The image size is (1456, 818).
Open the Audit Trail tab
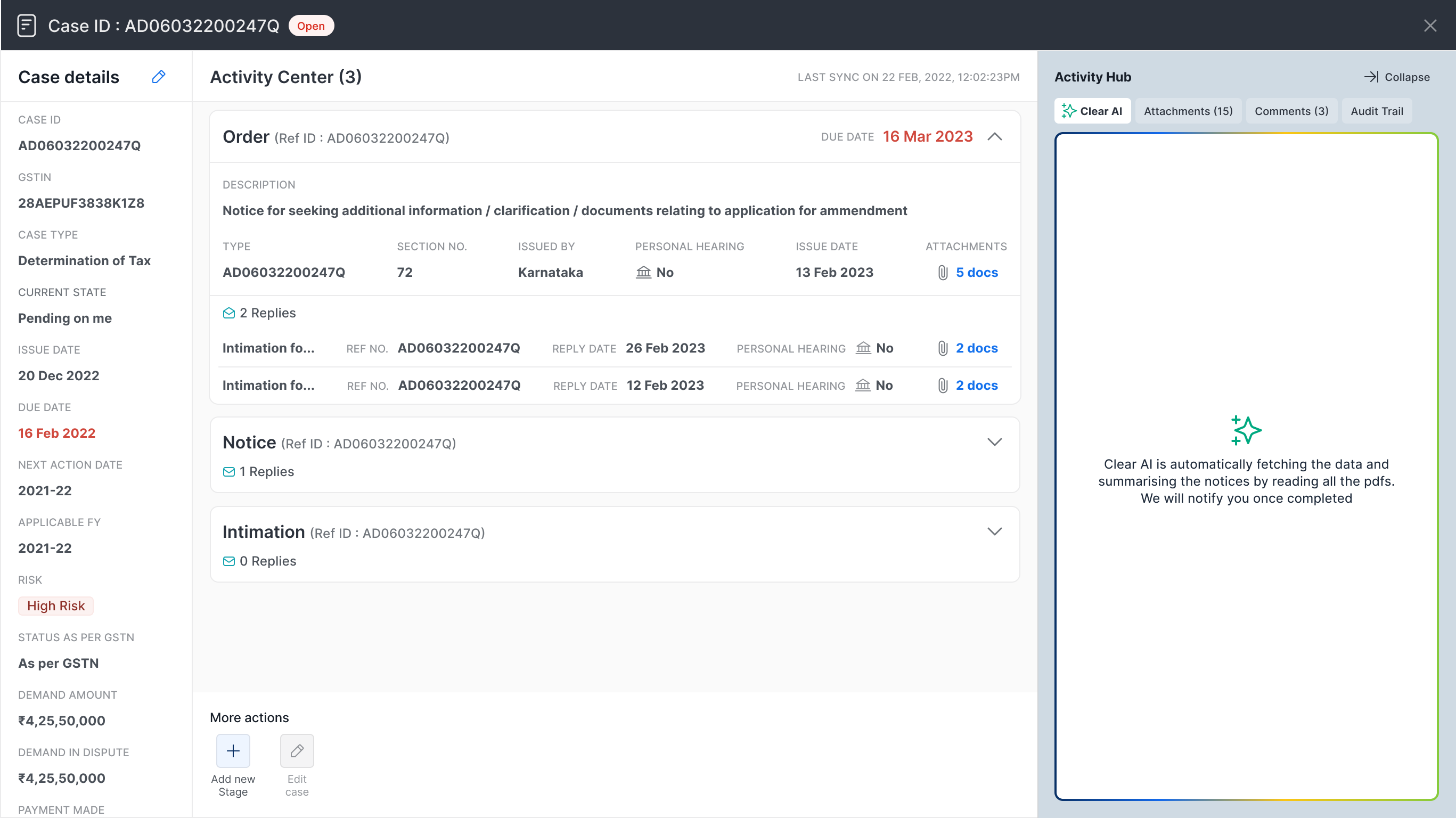point(1376,111)
